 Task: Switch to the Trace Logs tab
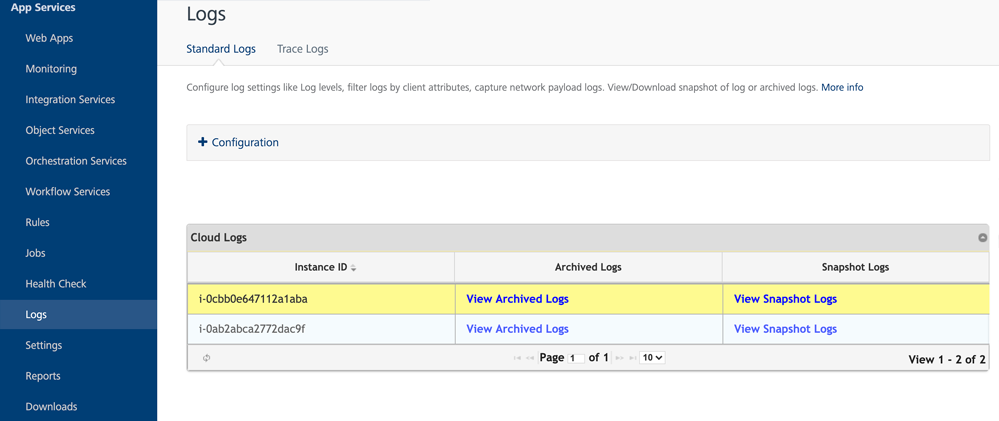(302, 49)
